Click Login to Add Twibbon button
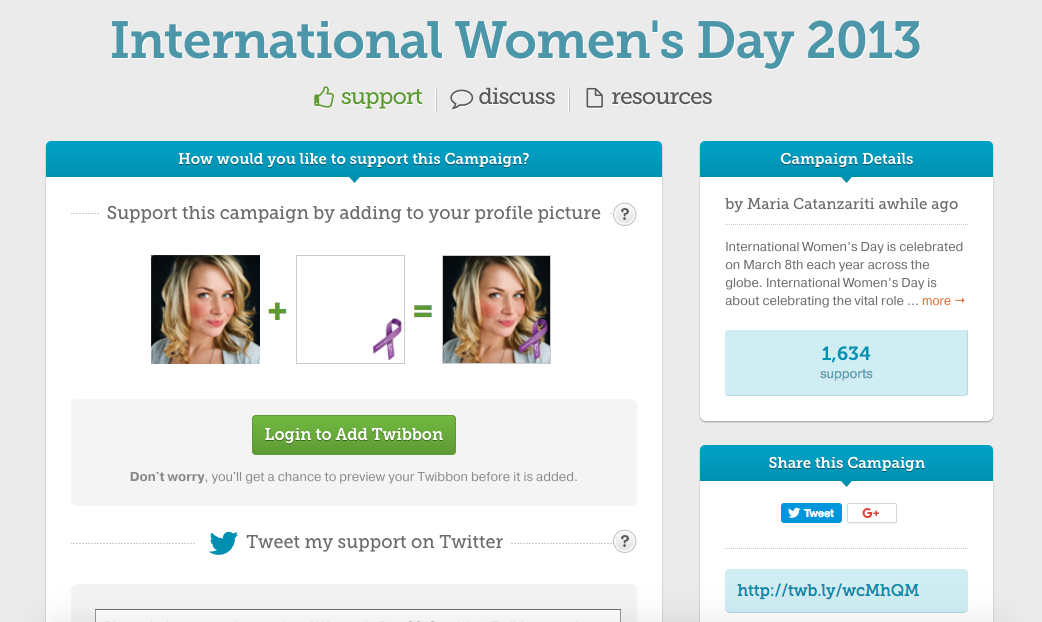The image size is (1042, 622). tap(354, 435)
